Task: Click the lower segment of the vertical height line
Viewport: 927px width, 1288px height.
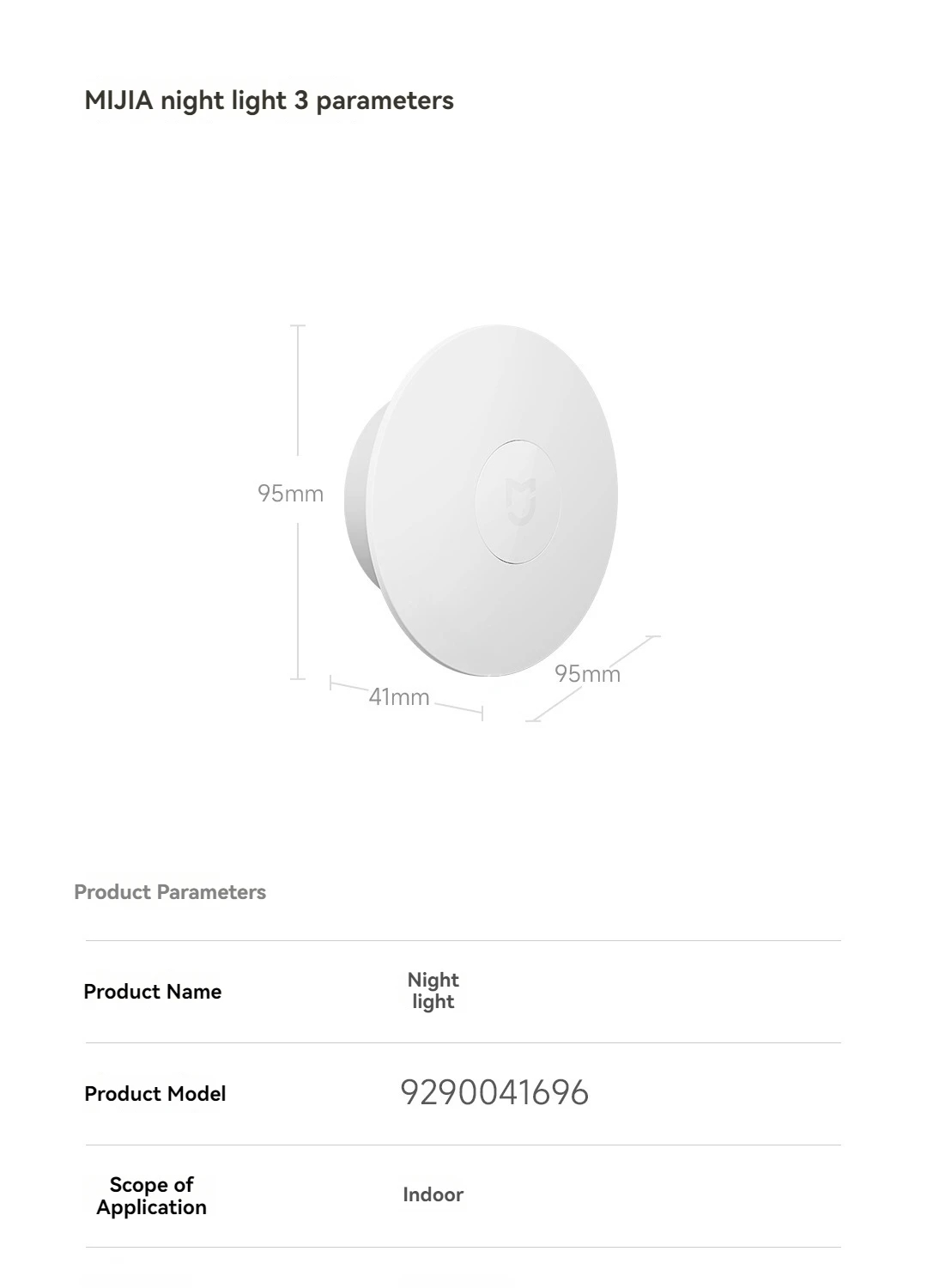Action: [298, 601]
